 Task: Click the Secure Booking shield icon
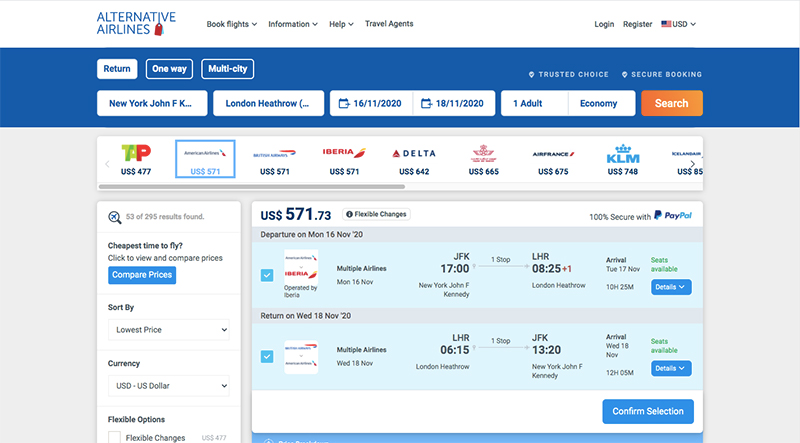(624, 75)
